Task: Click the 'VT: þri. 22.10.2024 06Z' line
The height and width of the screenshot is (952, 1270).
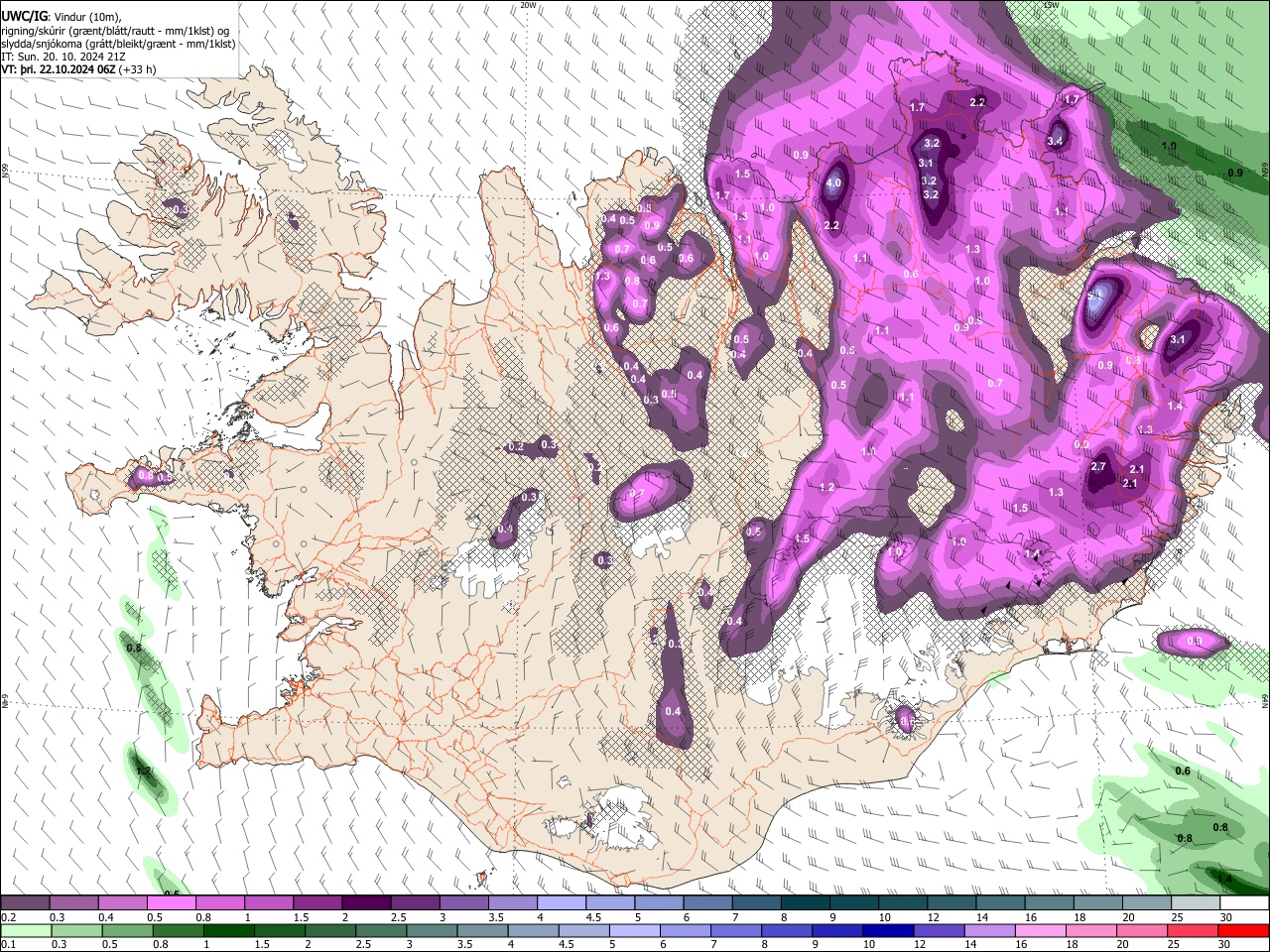Action: click(60, 69)
